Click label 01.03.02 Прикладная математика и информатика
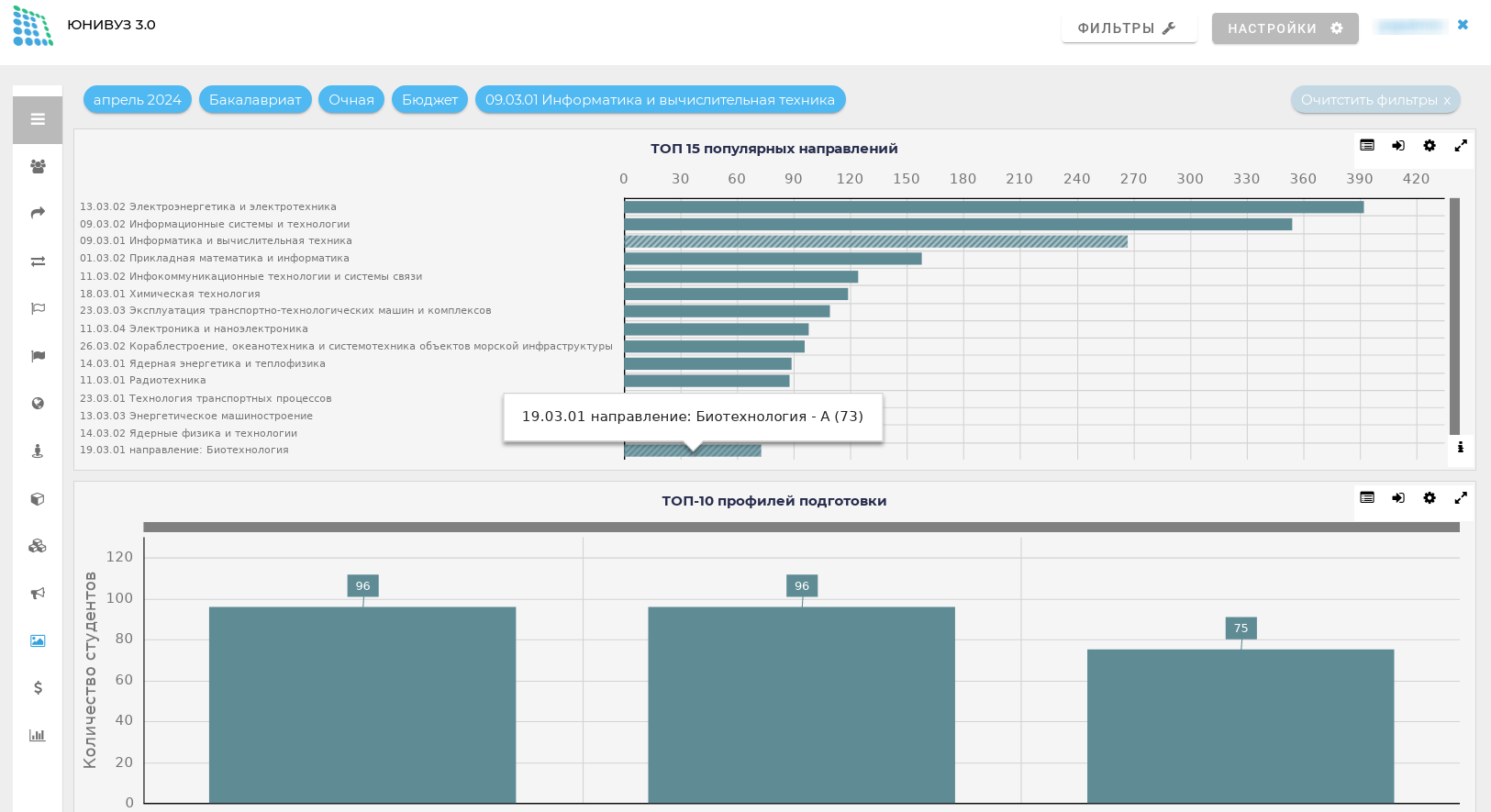The height and width of the screenshot is (812, 1491). (x=215, y=259)
